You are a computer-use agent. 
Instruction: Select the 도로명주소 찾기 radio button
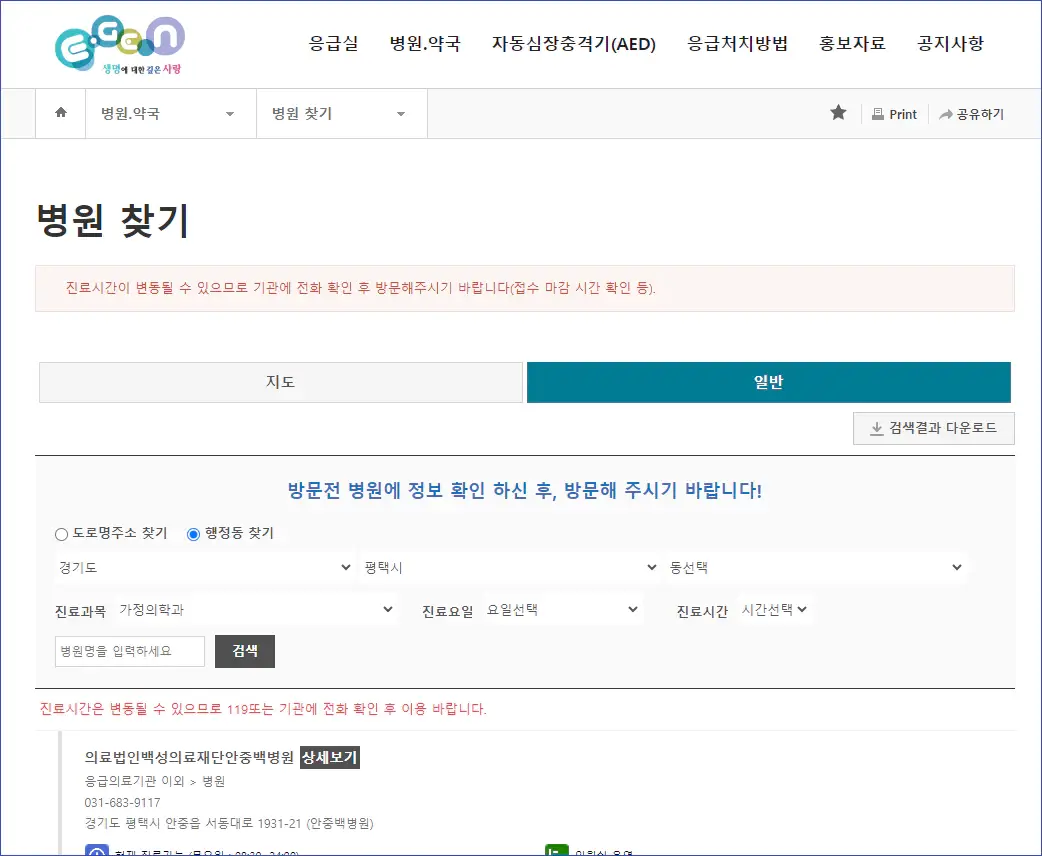(x=61, y=534)
